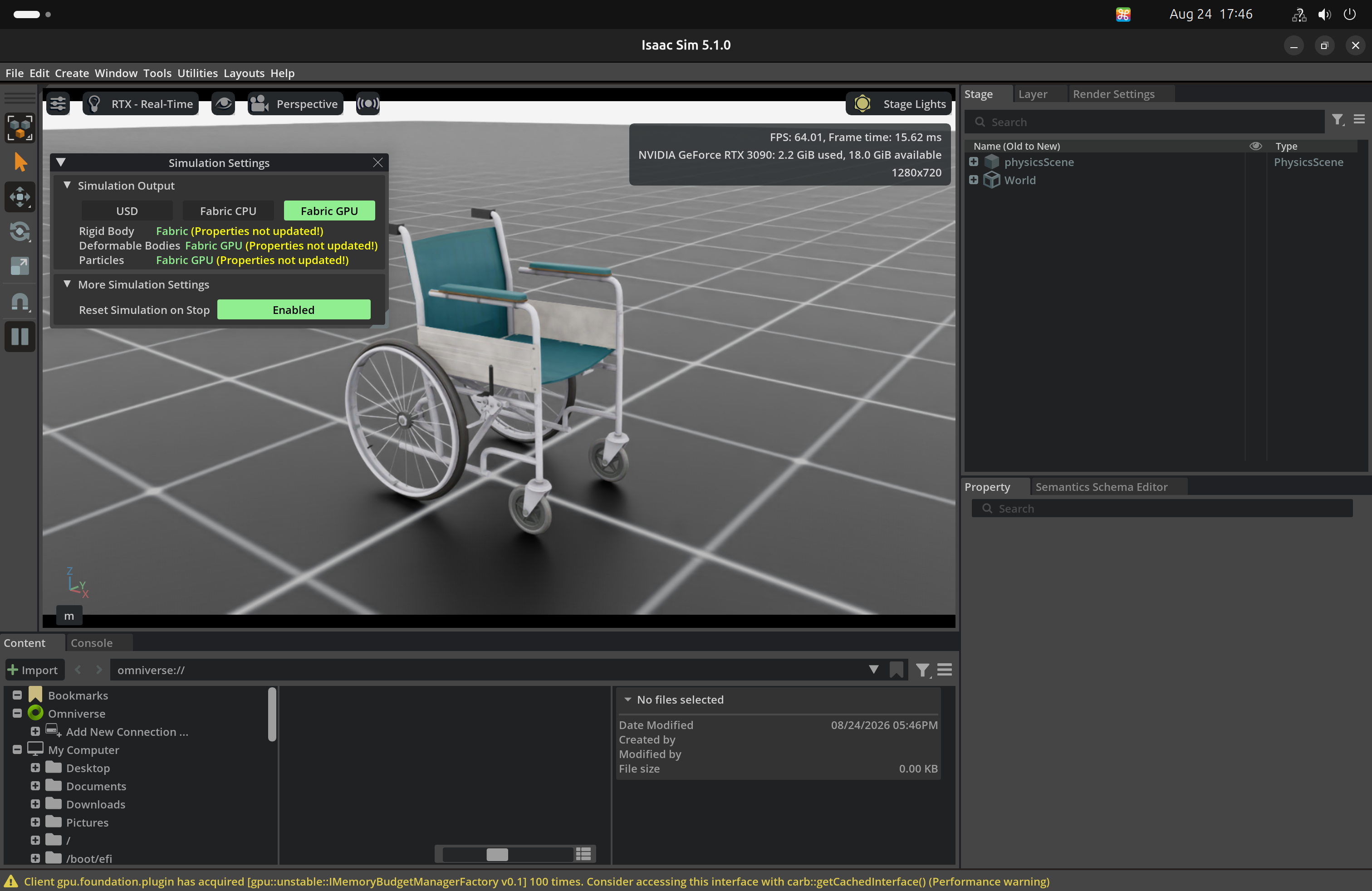Open the Utilities menu
Viewport: 1372px width, 891px height.
197,73
